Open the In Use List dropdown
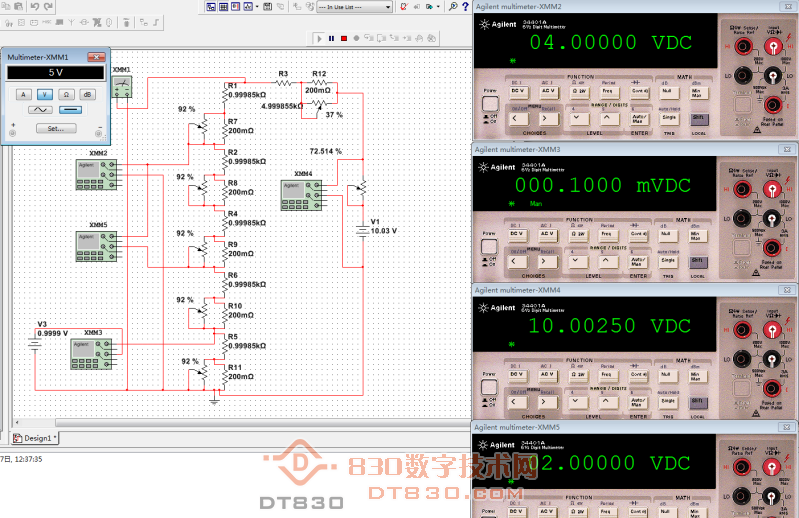This screenshot has height=518, width=799. point(354,6)
